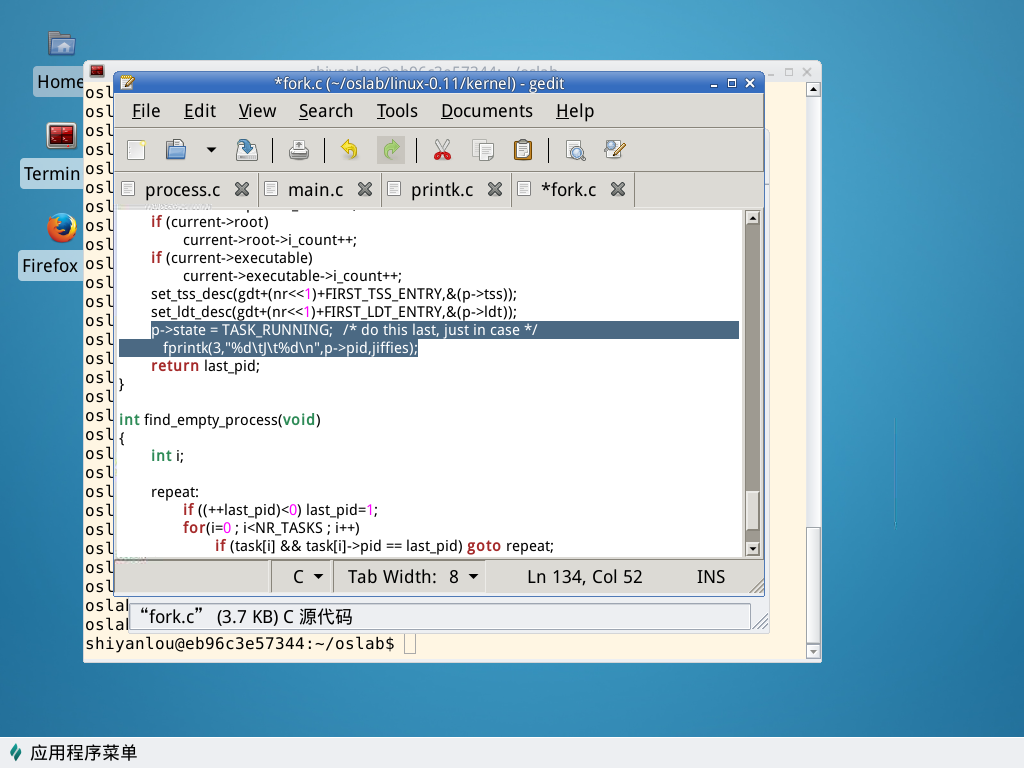The height and width of the screenshot is (768, 1024).
Task: Open the Search menu
Action: 325,111
